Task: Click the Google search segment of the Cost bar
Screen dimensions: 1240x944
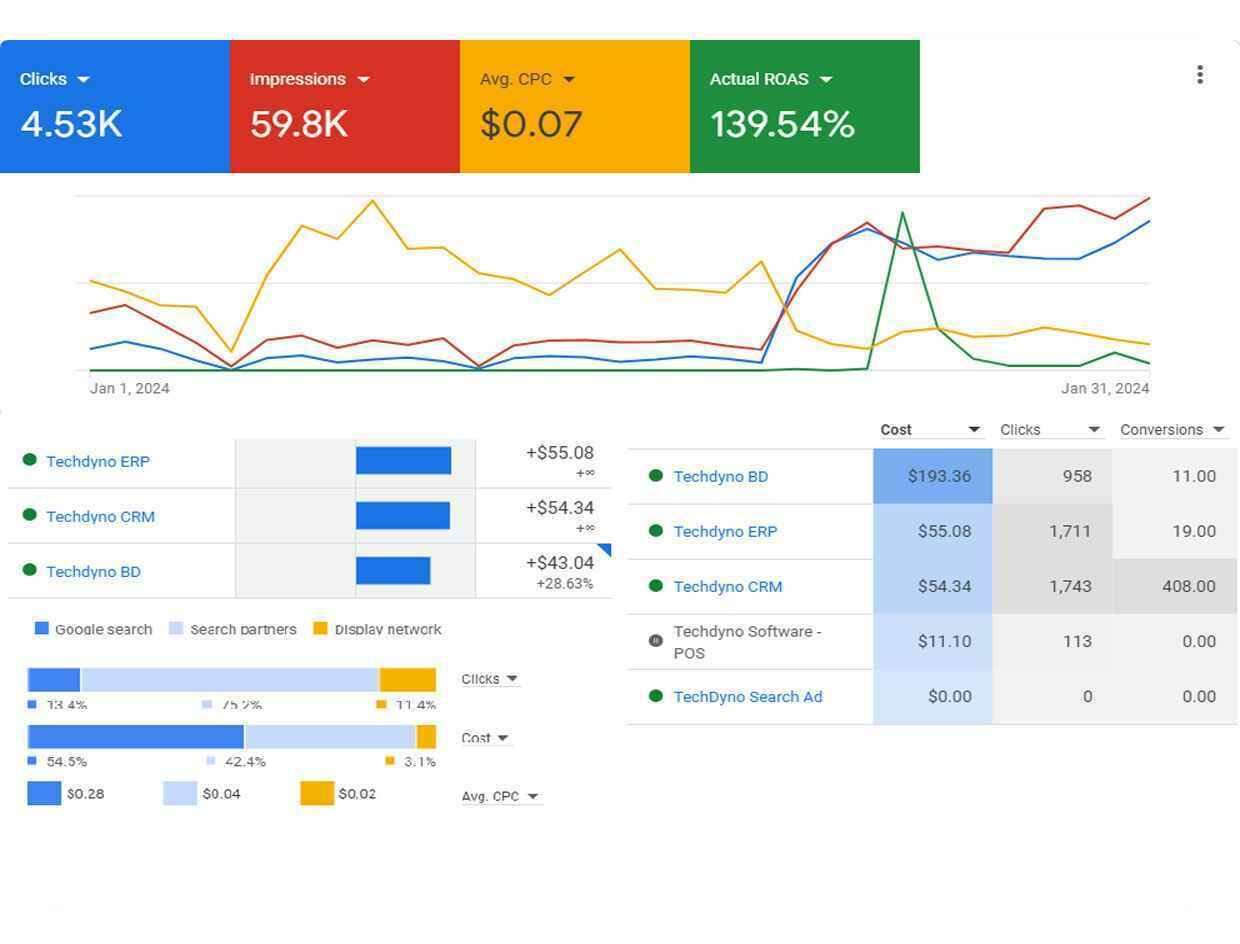Action: [x=136, y=737]
